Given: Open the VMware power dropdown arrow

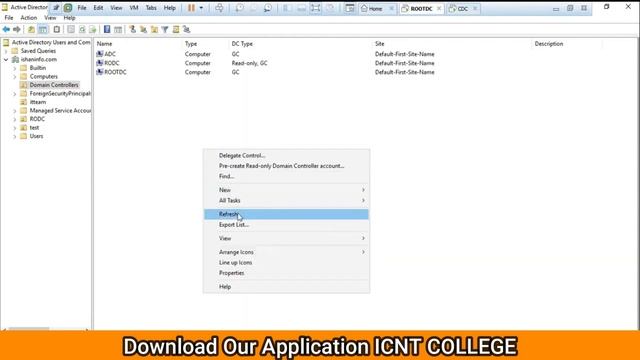Looking at the screenshot, I should coord(201,8).
